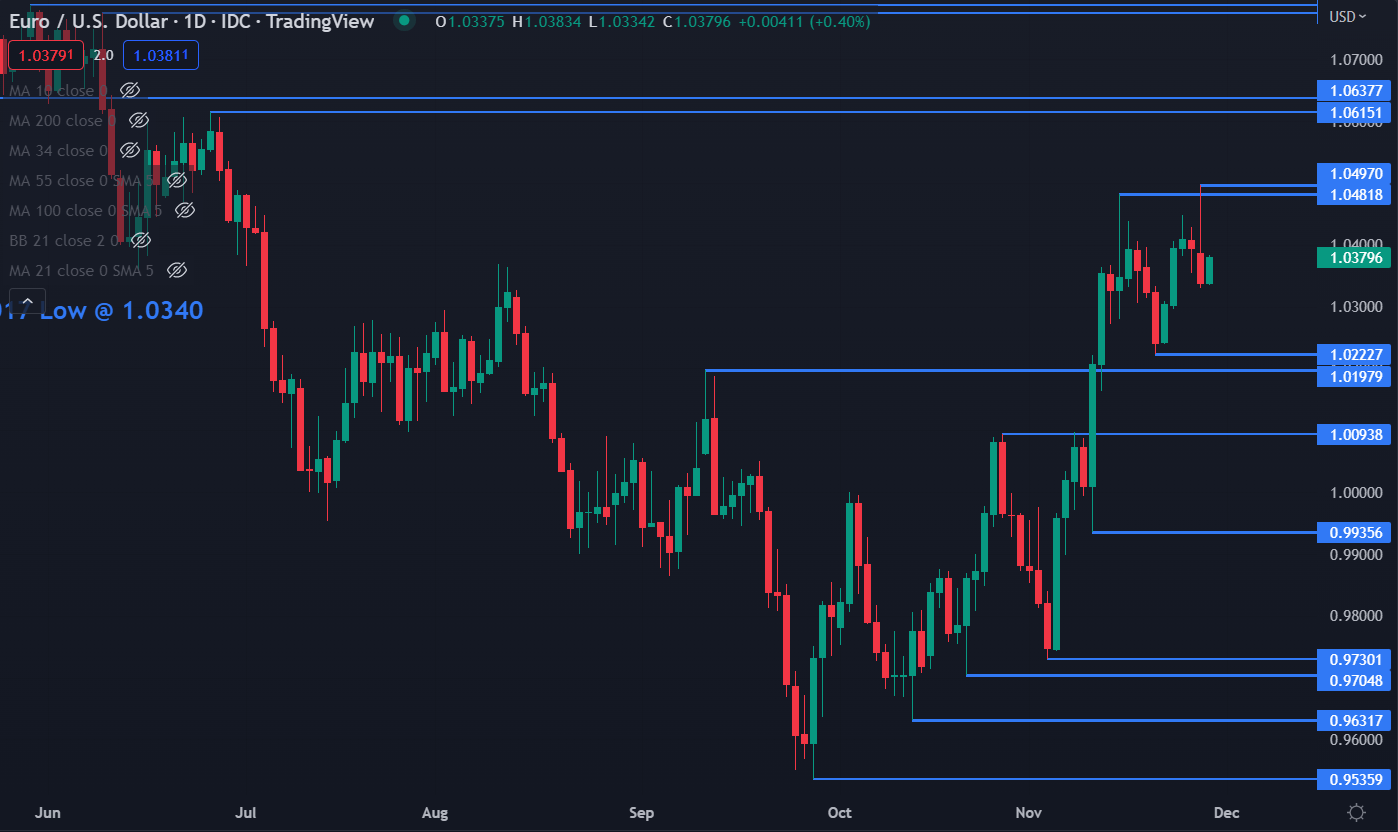Show the BB 21 close 2 indicator

click(141, 240)
